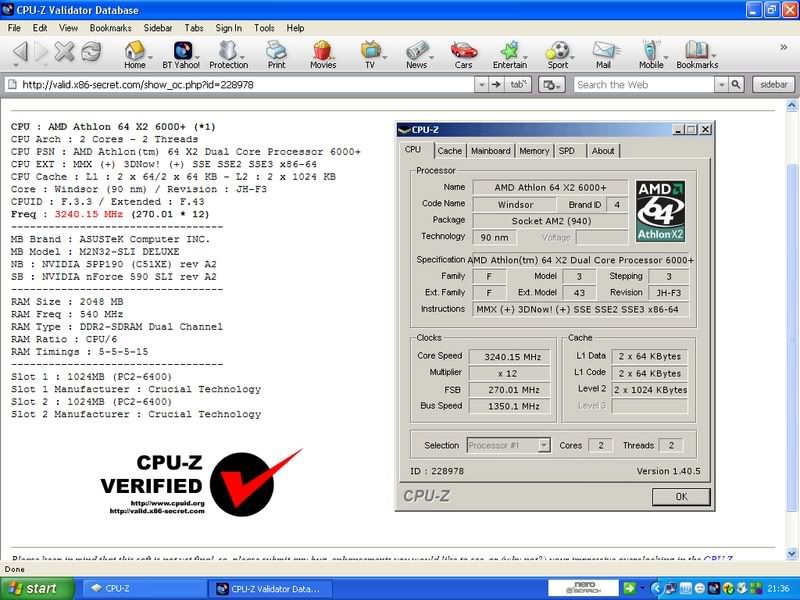This screenshot has width=800, height=600.
Task: Open the Tools menu
Action: (x=264, y=28)
